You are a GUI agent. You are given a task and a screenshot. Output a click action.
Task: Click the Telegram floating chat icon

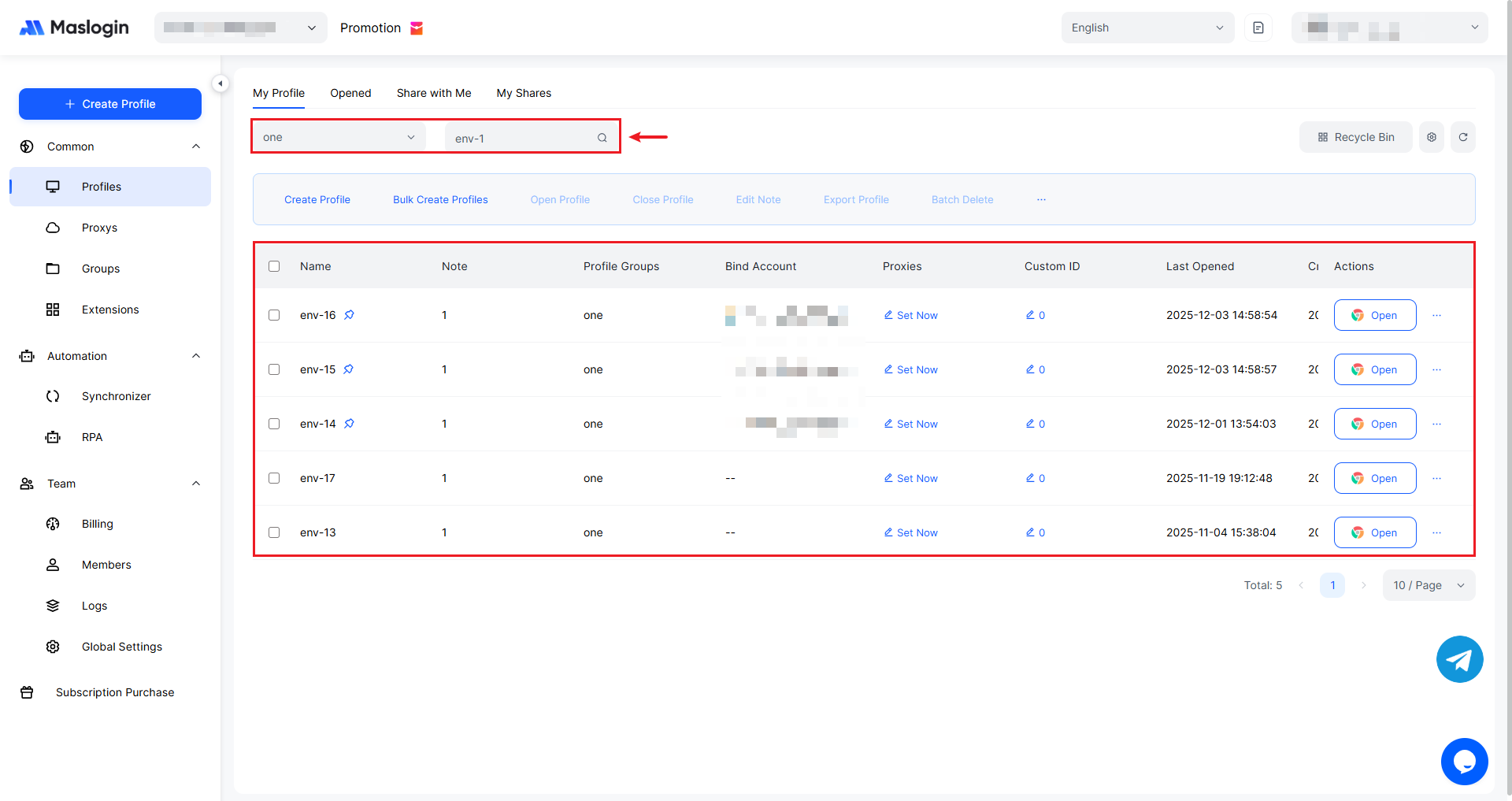pyautogui.click(x=1459, y=659)
